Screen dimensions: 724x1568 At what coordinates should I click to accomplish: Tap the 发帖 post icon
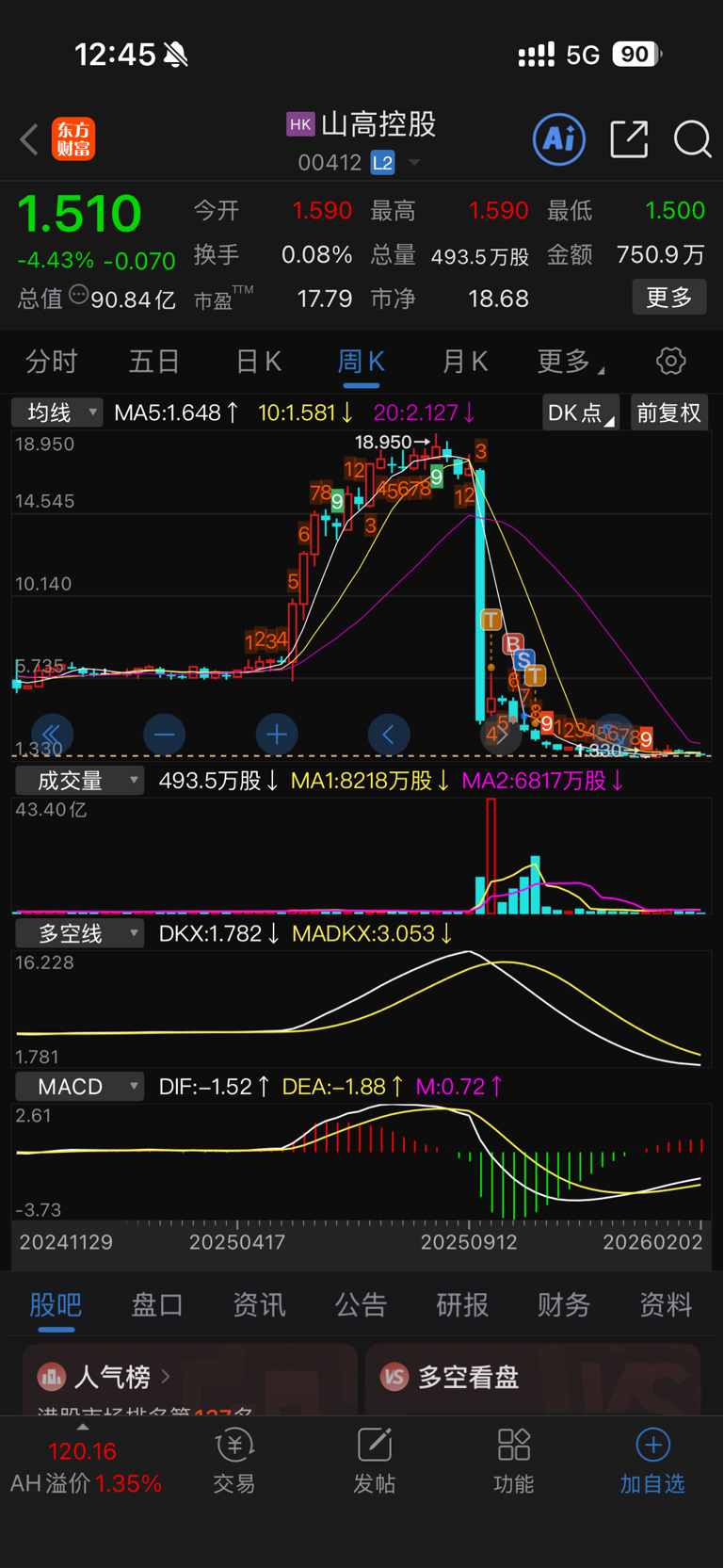pos(375,1446)
